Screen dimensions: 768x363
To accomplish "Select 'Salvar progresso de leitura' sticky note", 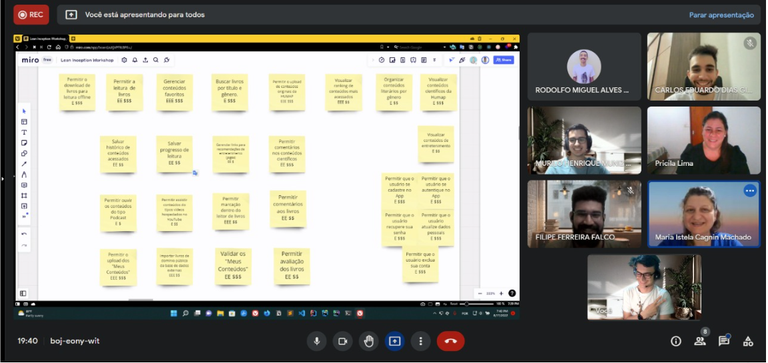I will (x=174, y=154).
